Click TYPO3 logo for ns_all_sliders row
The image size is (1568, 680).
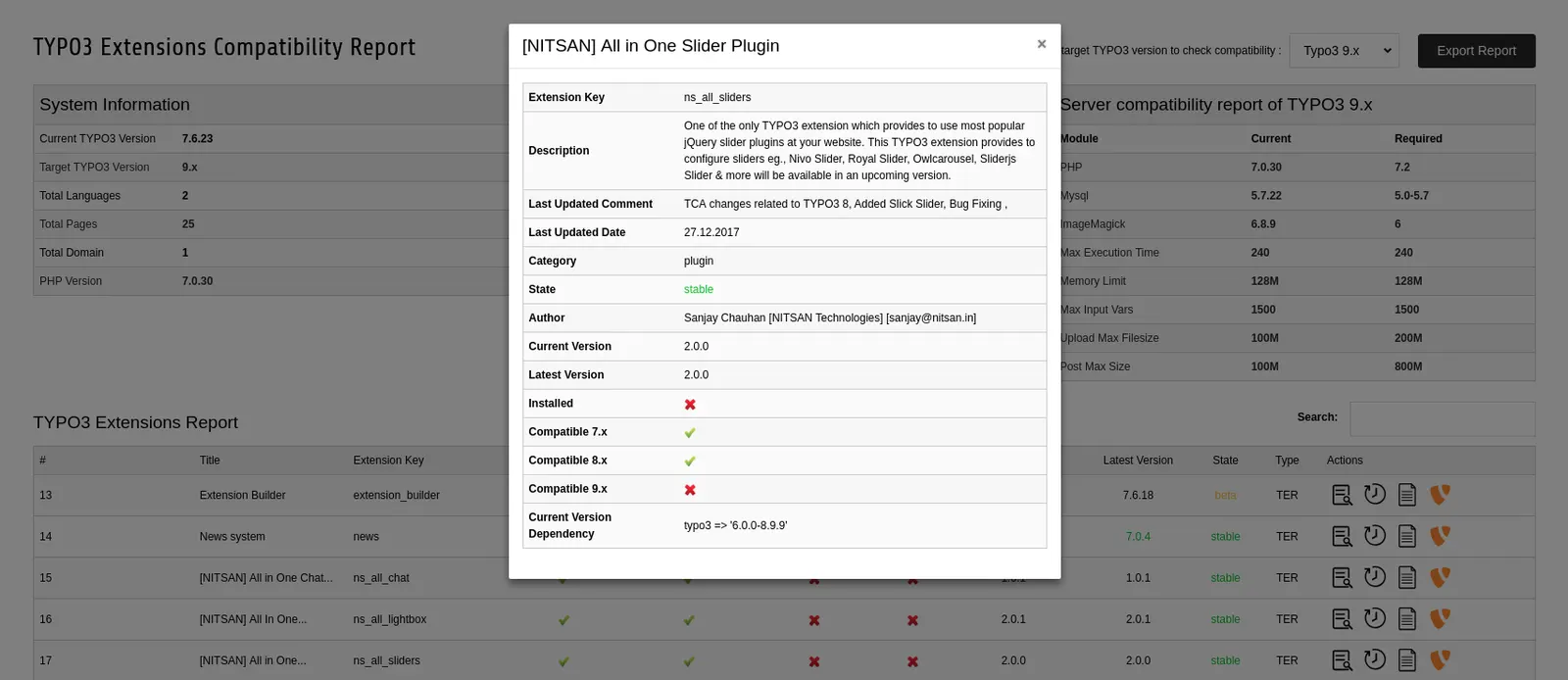[1440, 660]
